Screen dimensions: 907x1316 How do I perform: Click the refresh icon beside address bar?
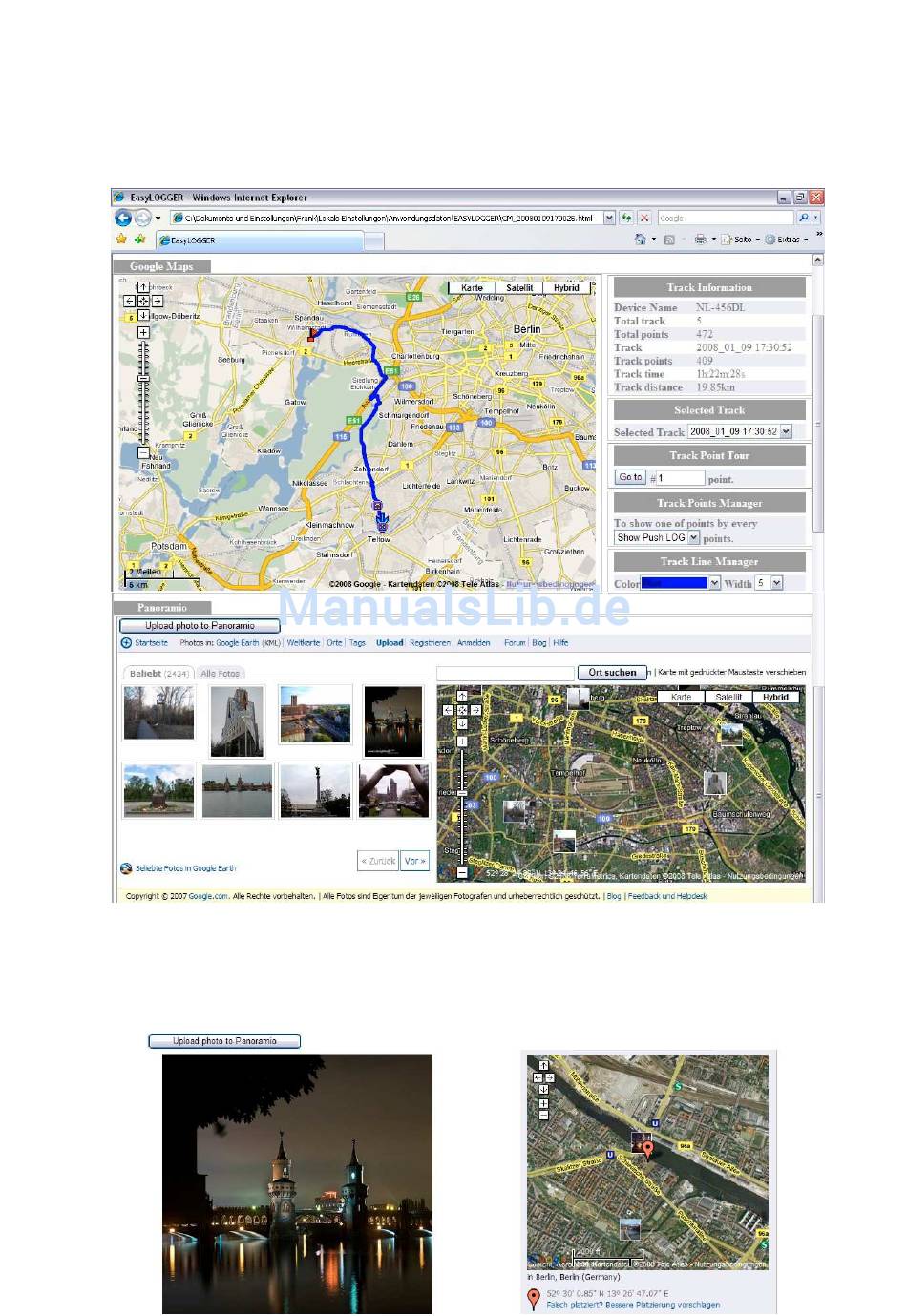(x=626, y=219)
